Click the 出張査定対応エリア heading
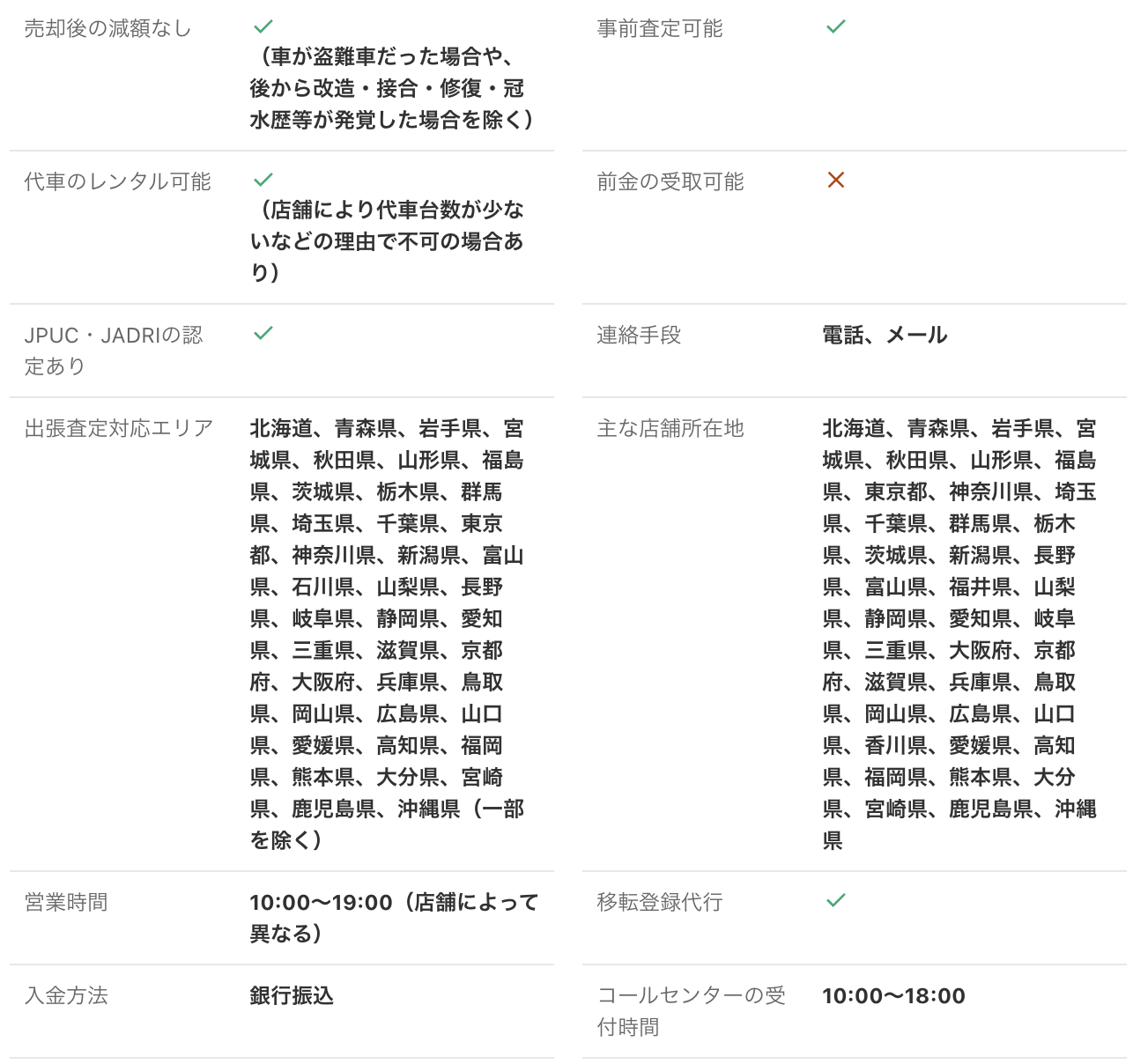Screen dimensions: 1133x1064 [x=119, y=428]
